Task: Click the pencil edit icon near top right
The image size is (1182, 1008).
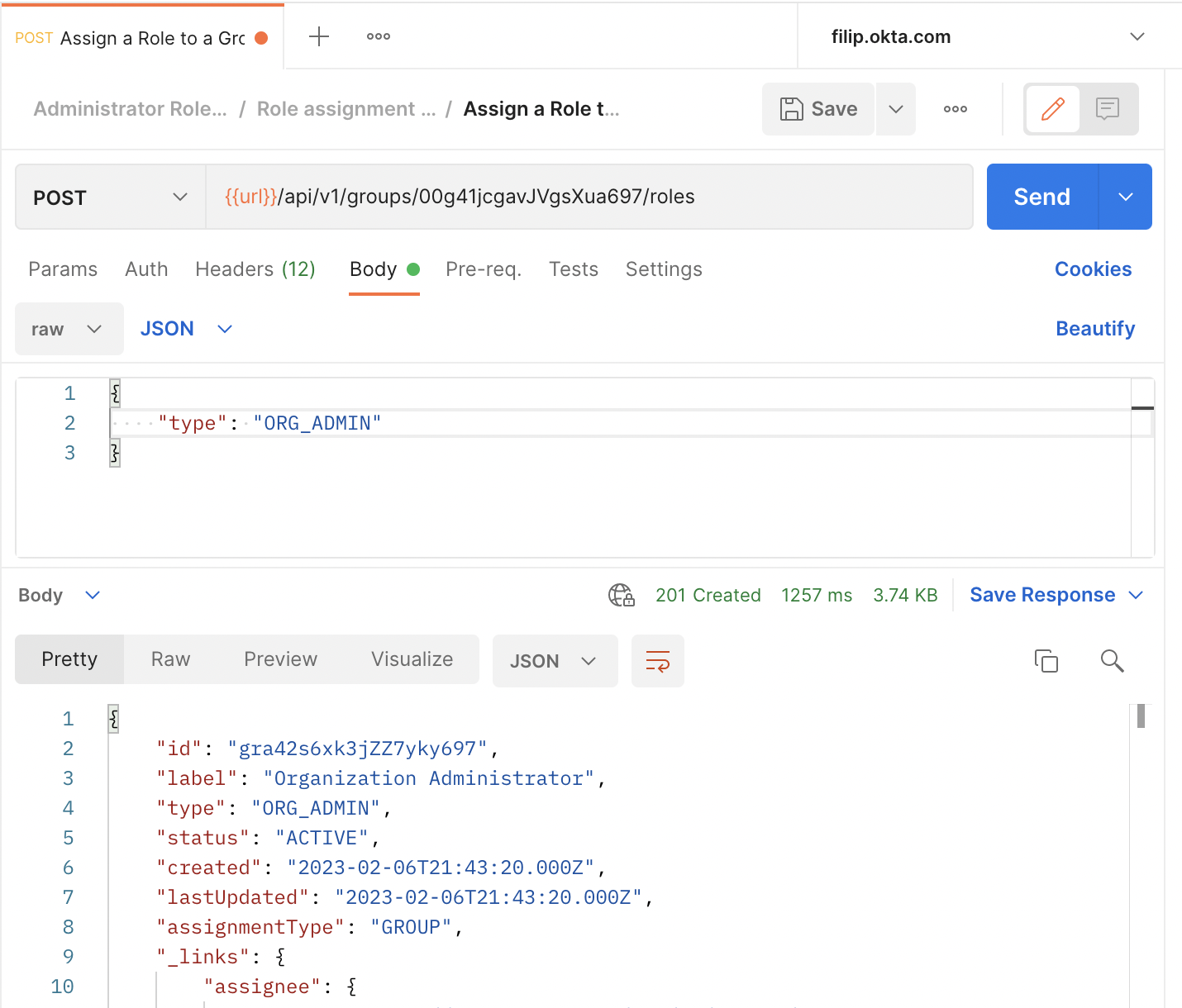Action: tap(1051, 108)
